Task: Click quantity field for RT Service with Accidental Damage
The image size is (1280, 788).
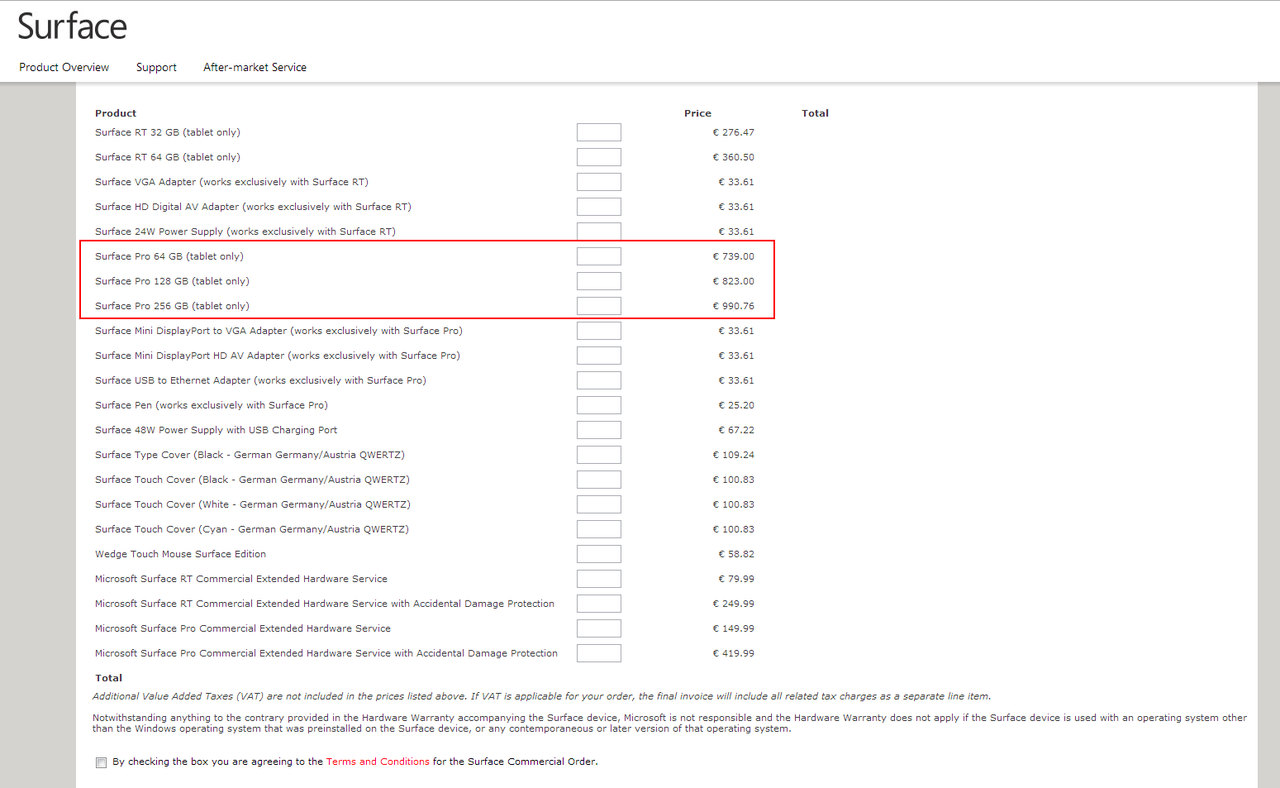Action: tap(599, 604)
